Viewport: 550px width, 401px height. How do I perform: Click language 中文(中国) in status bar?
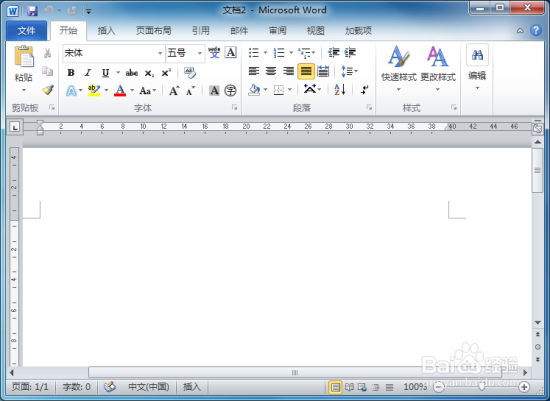(149, 387)
